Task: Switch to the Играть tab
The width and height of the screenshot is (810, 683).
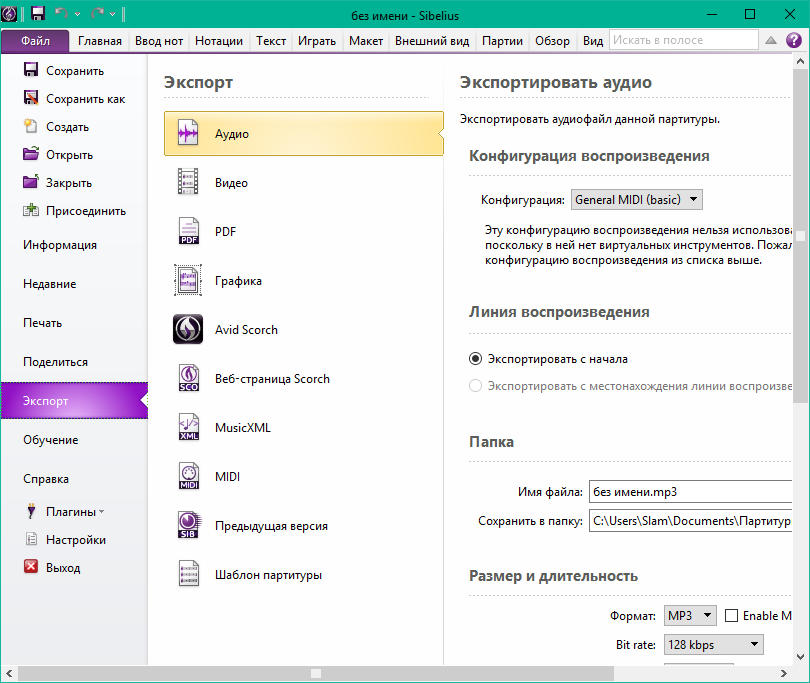Action: click(x=317, y=41)
